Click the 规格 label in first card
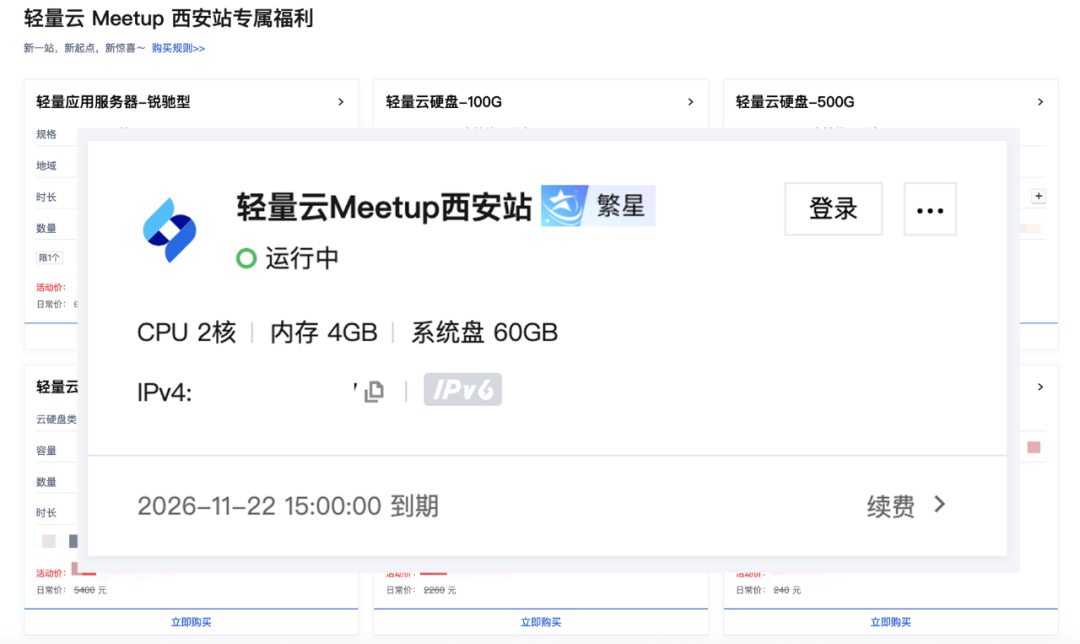Viewport: 1080px width, 644px height. click(x=46, y=134)
